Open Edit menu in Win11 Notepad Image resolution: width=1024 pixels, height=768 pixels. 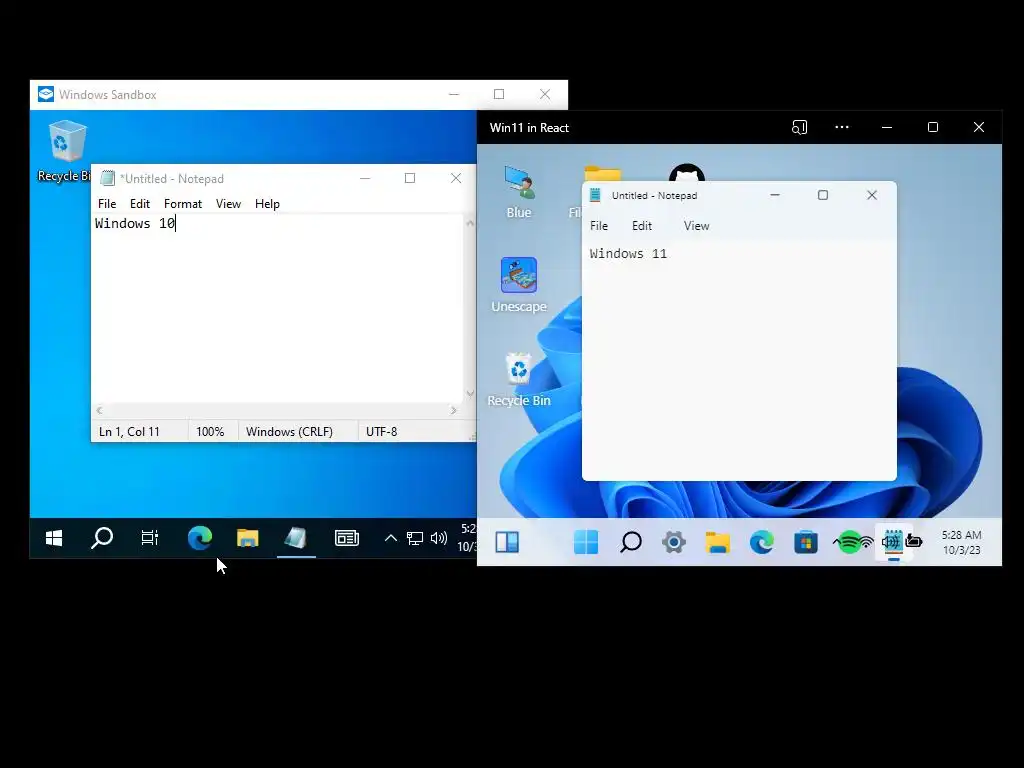tap(642, 226)
